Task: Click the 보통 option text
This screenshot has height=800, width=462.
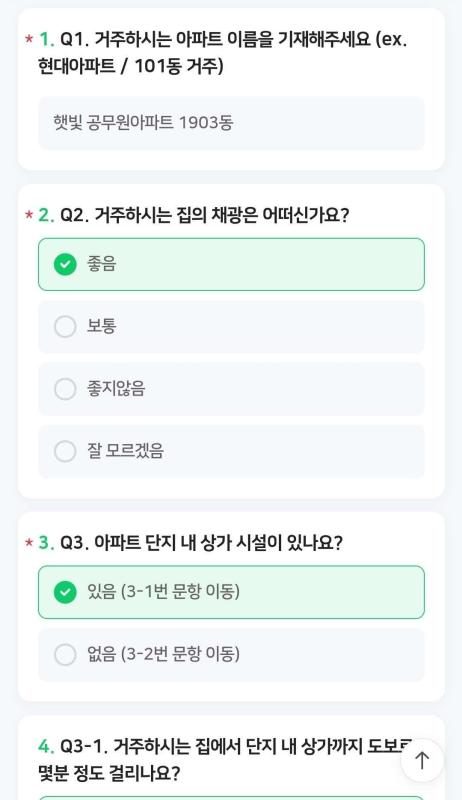Action: [101, 327]
